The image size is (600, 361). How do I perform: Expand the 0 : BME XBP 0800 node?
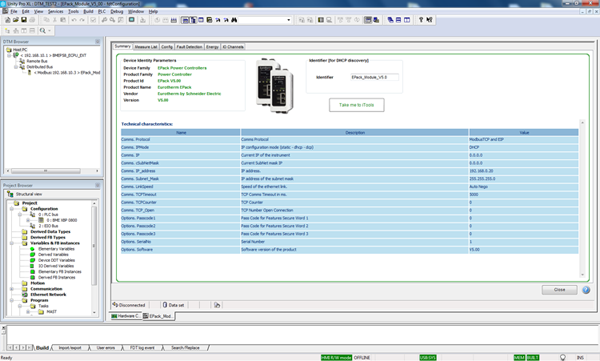coord(28,221)
